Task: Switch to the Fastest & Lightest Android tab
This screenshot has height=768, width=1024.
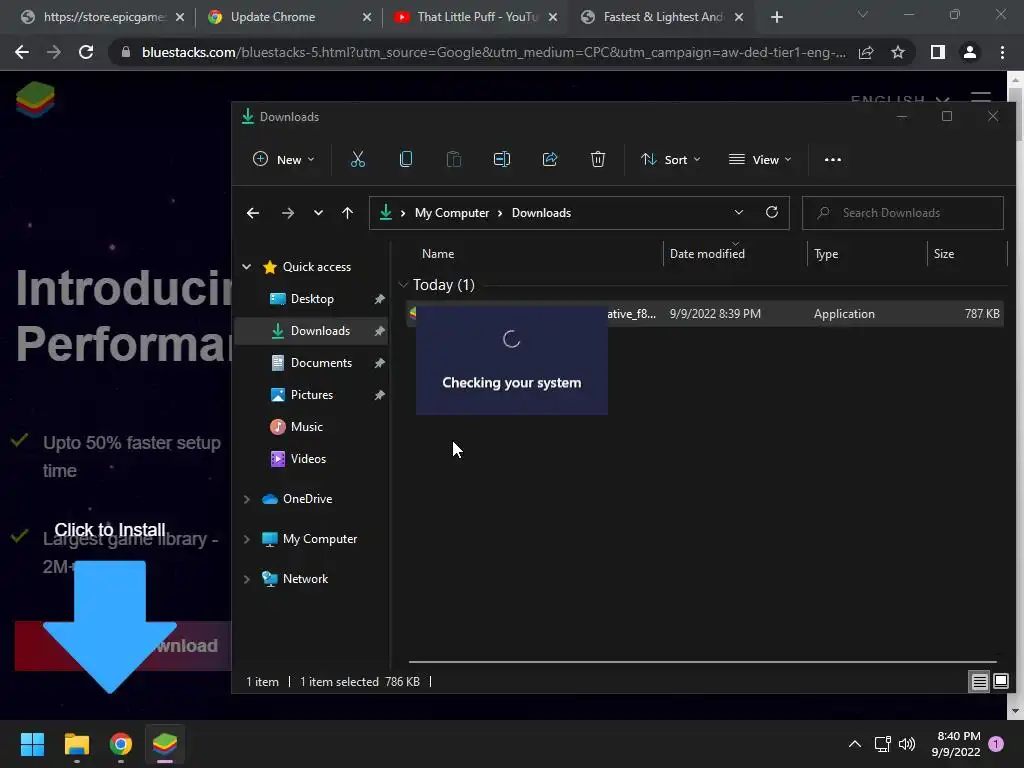Action: coord(663,17)
